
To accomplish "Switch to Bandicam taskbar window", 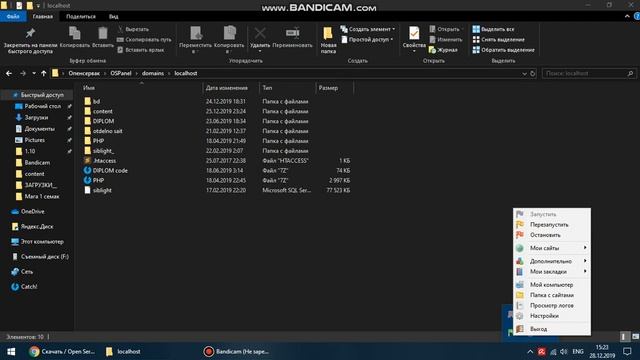I will 237,351.
